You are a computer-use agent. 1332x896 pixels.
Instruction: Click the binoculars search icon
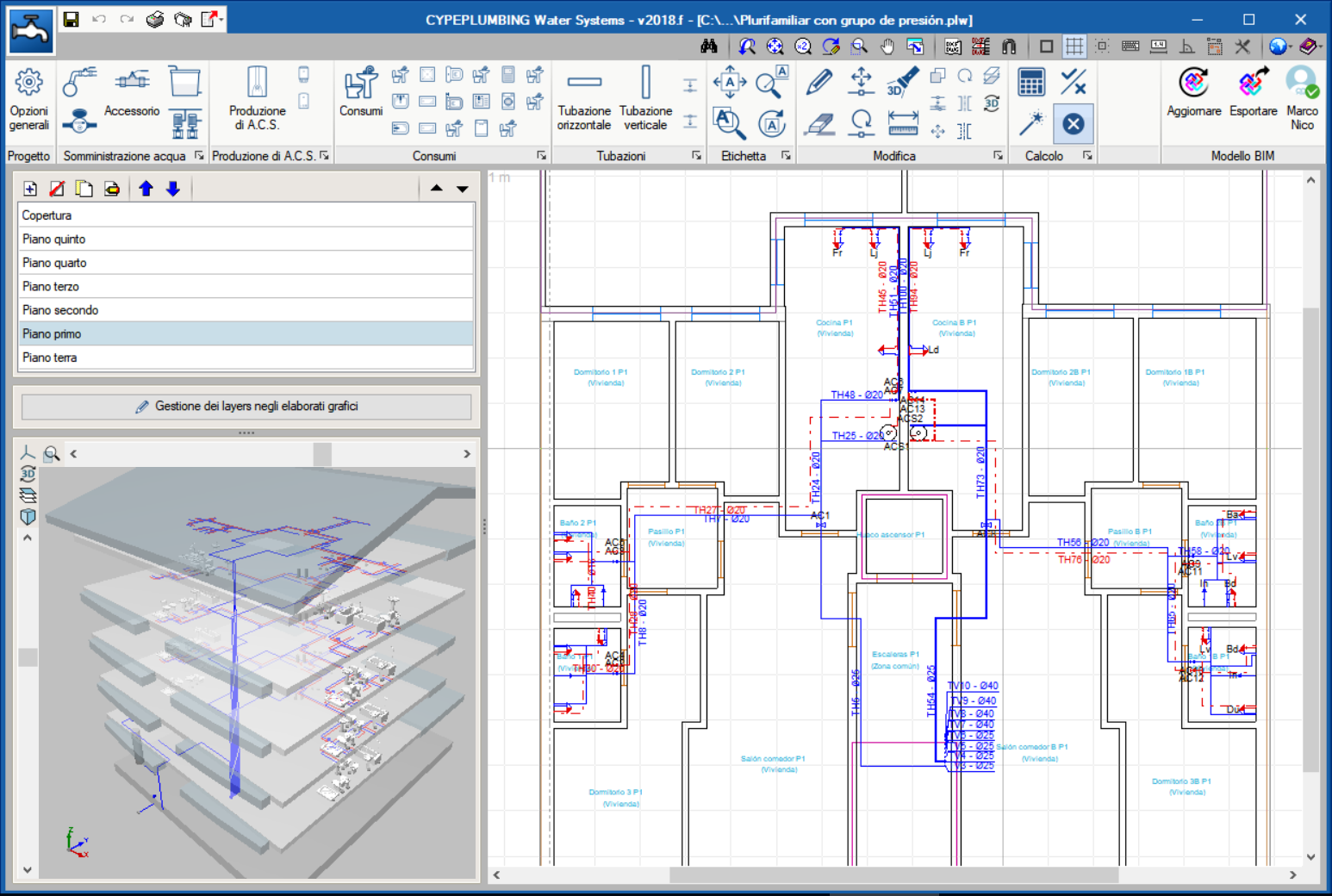(709, 47)
